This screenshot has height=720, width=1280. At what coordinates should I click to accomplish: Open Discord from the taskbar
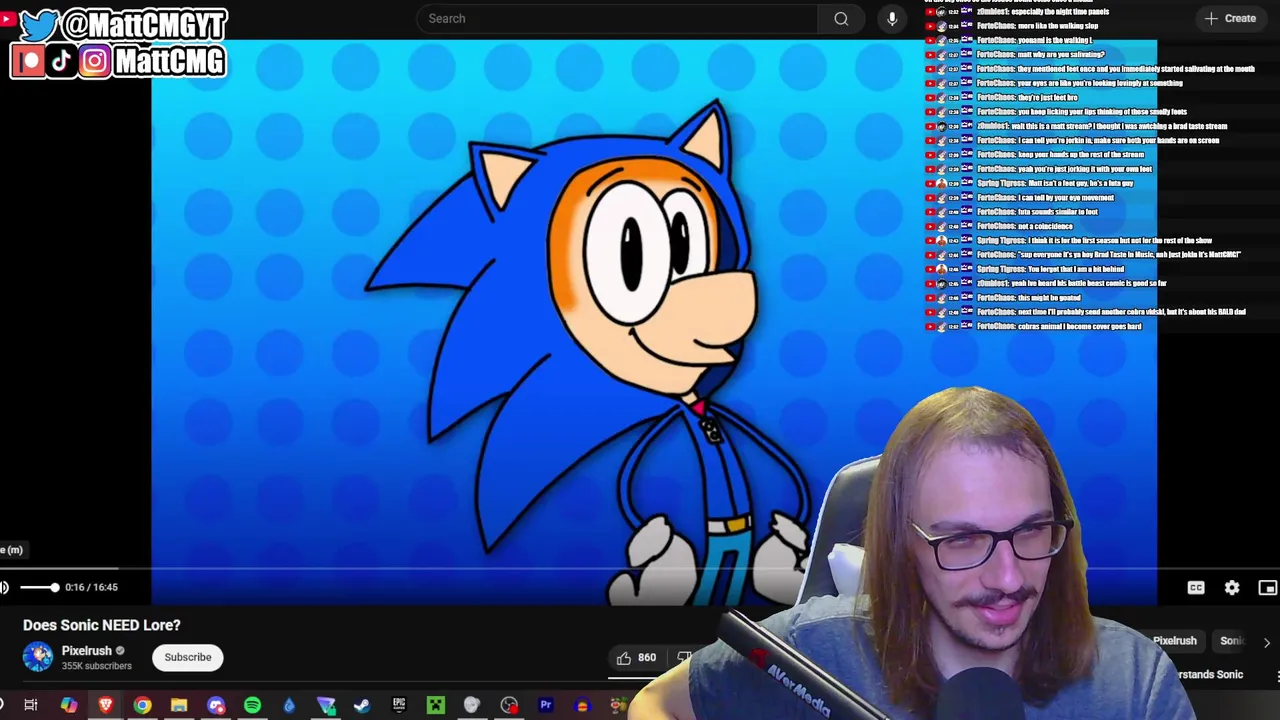[x=216, y=706]
